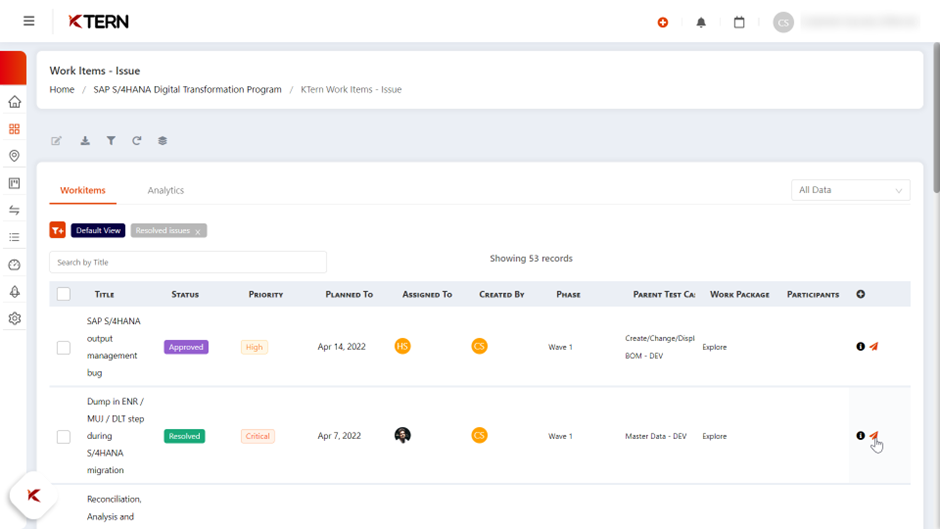Screen dimensions: 940x529
Task: Open the board sidebar icon
Action: point(14,183)
